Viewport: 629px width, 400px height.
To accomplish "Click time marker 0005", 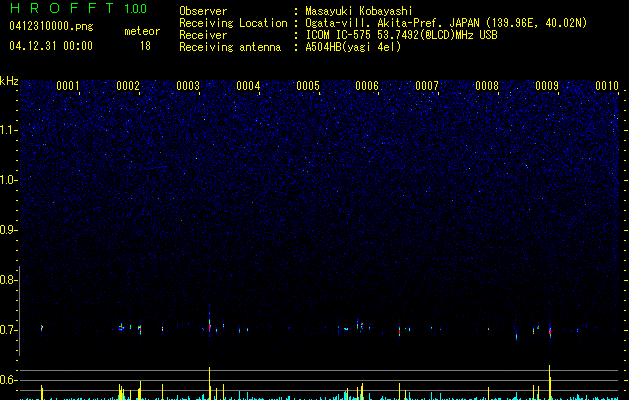I will [x=308, y=86].
